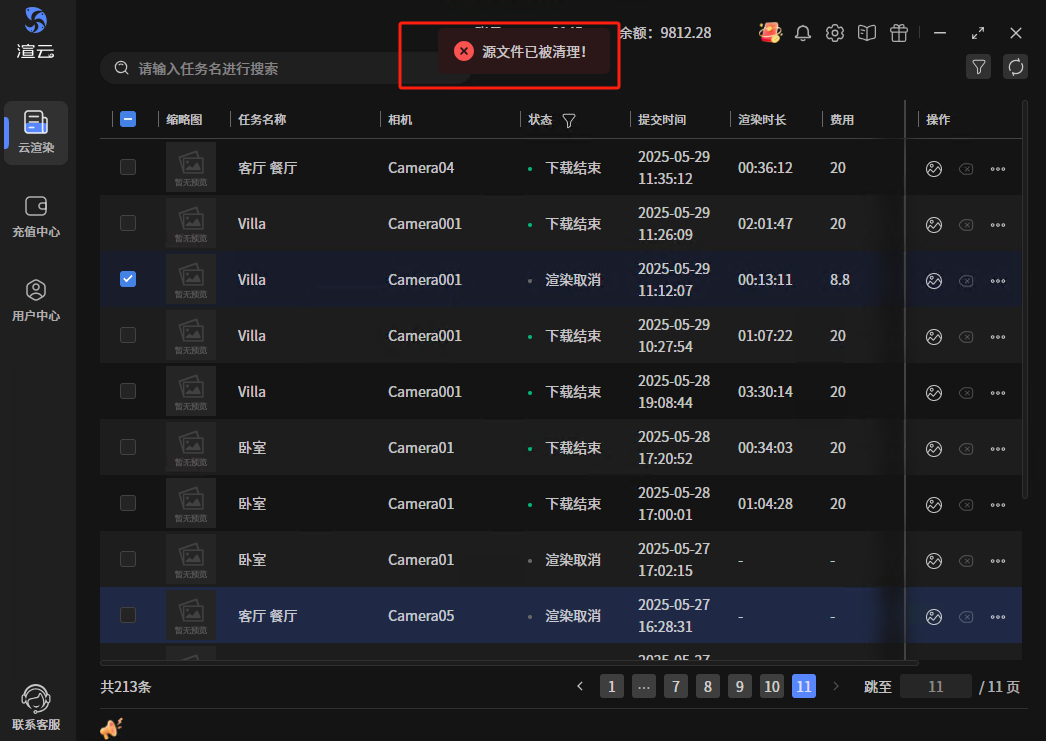This screenshot has width=1046, height=741.
Task: Open the manual book icon
Action: pyautogui.click(x=867, y=33)
